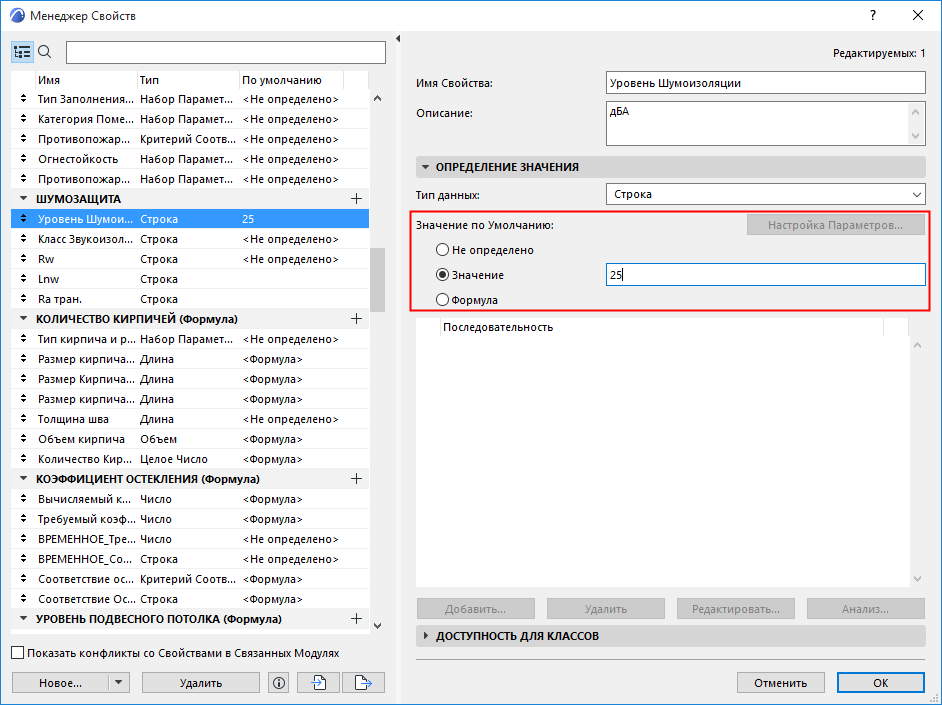Enable show conflicts with linked modules checkbox
This screenshot has height=705, width=942.
[x=18, y=653]
